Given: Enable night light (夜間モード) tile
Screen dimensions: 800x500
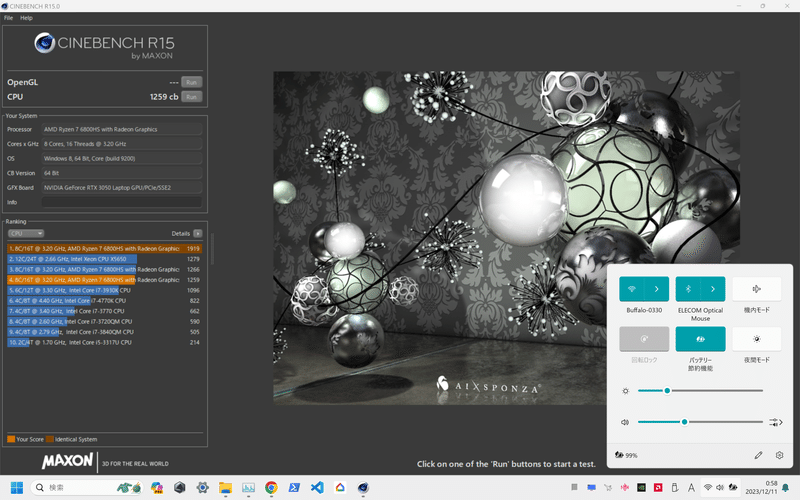Looking at the screenshot, I should pos(757,339).
